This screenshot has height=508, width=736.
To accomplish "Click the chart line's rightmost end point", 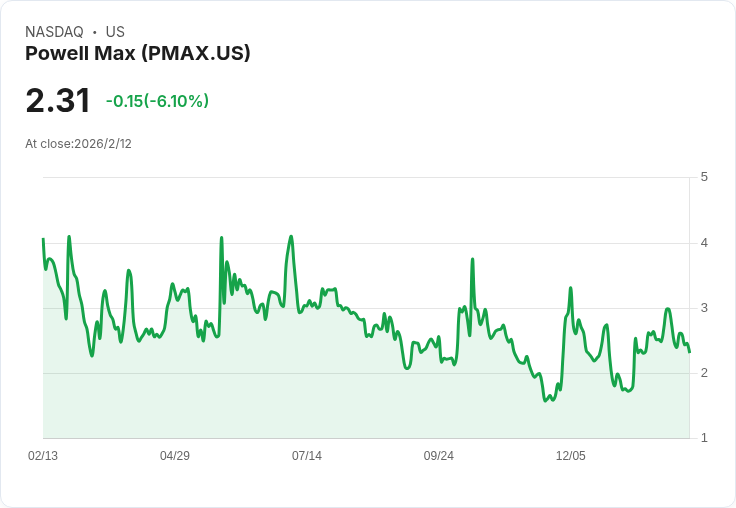I will point(690,352).
